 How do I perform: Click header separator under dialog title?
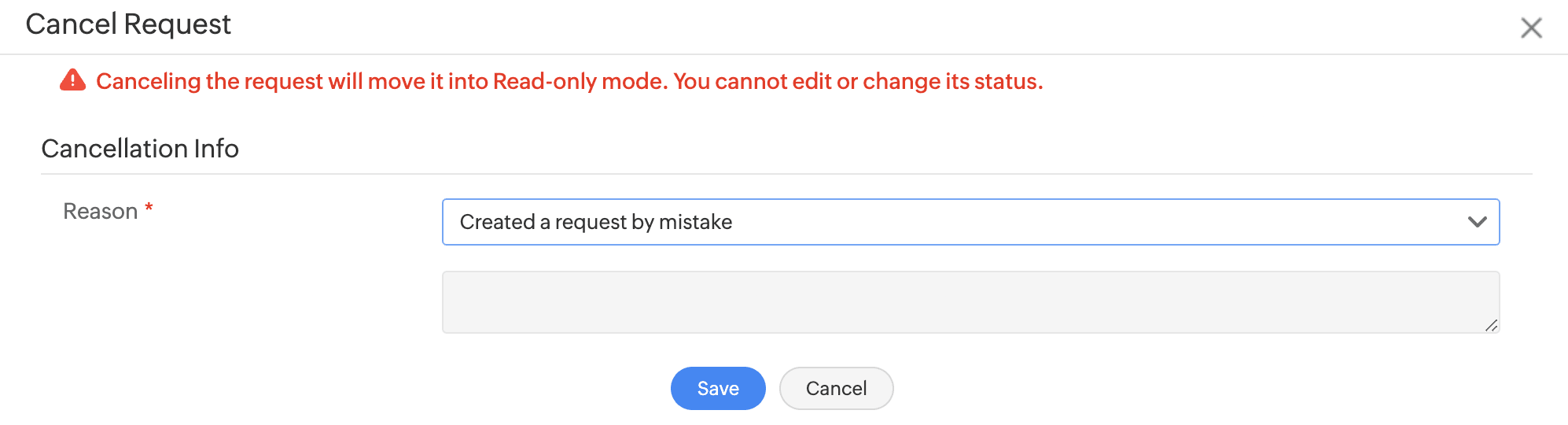click(x=784, y=54)
